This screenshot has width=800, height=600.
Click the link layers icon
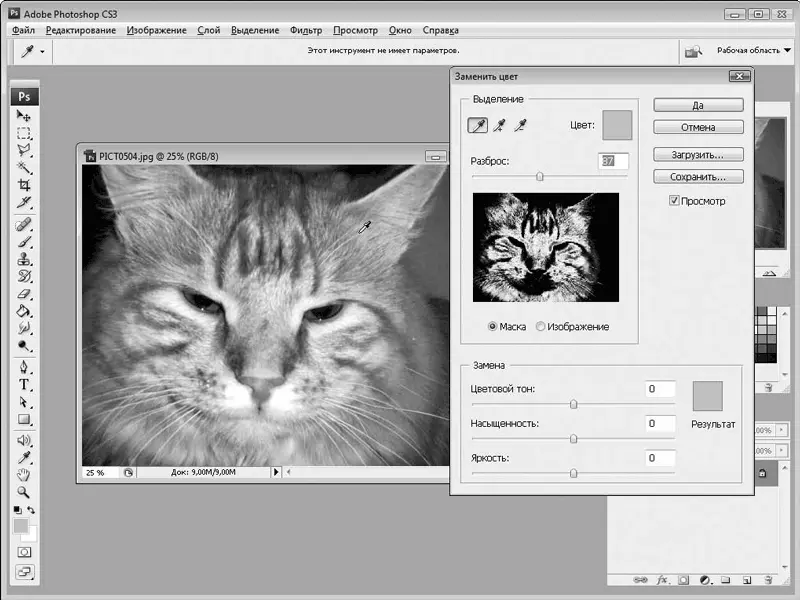(640, 580)
